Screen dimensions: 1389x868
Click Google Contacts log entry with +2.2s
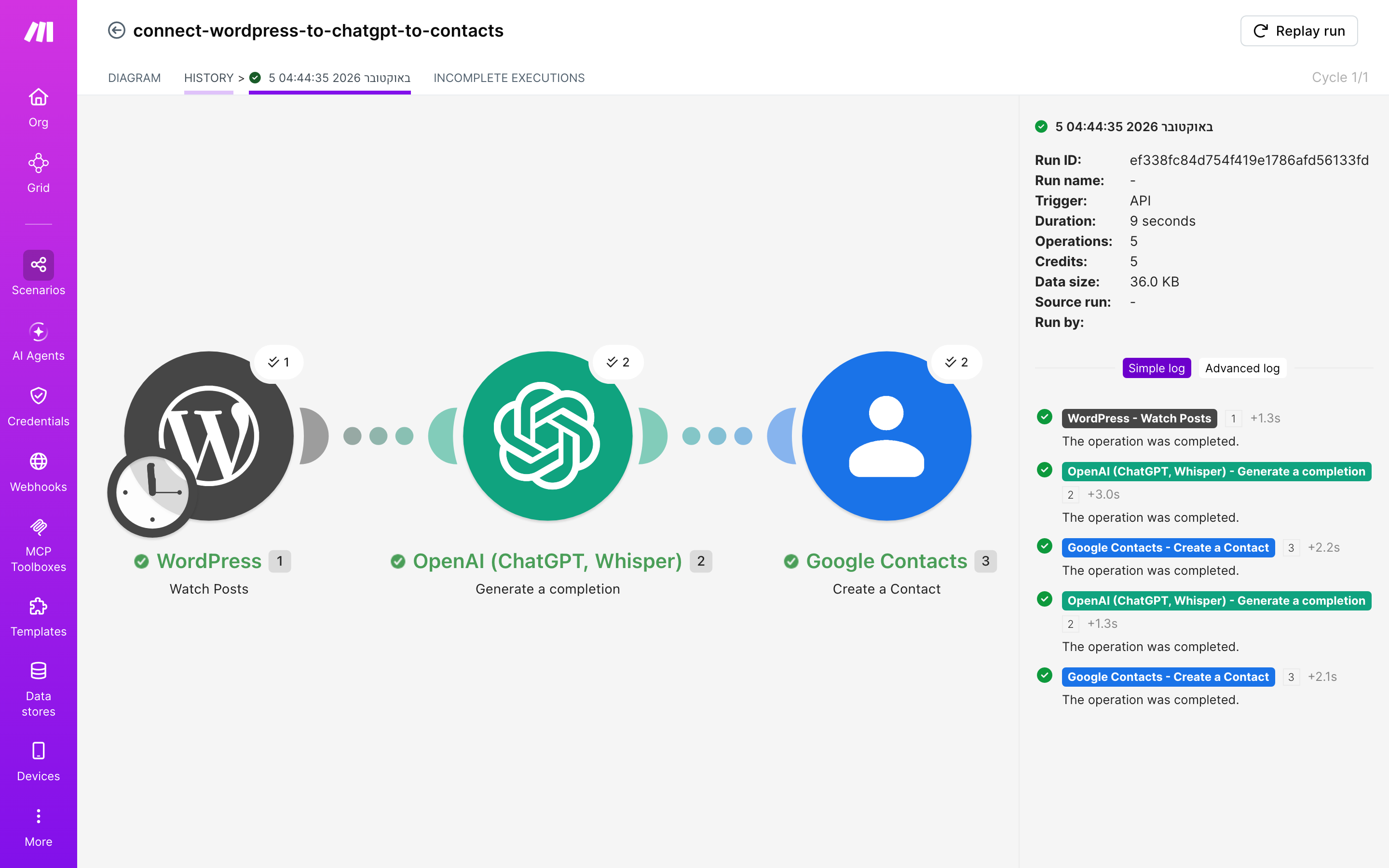coord(1168,547)
